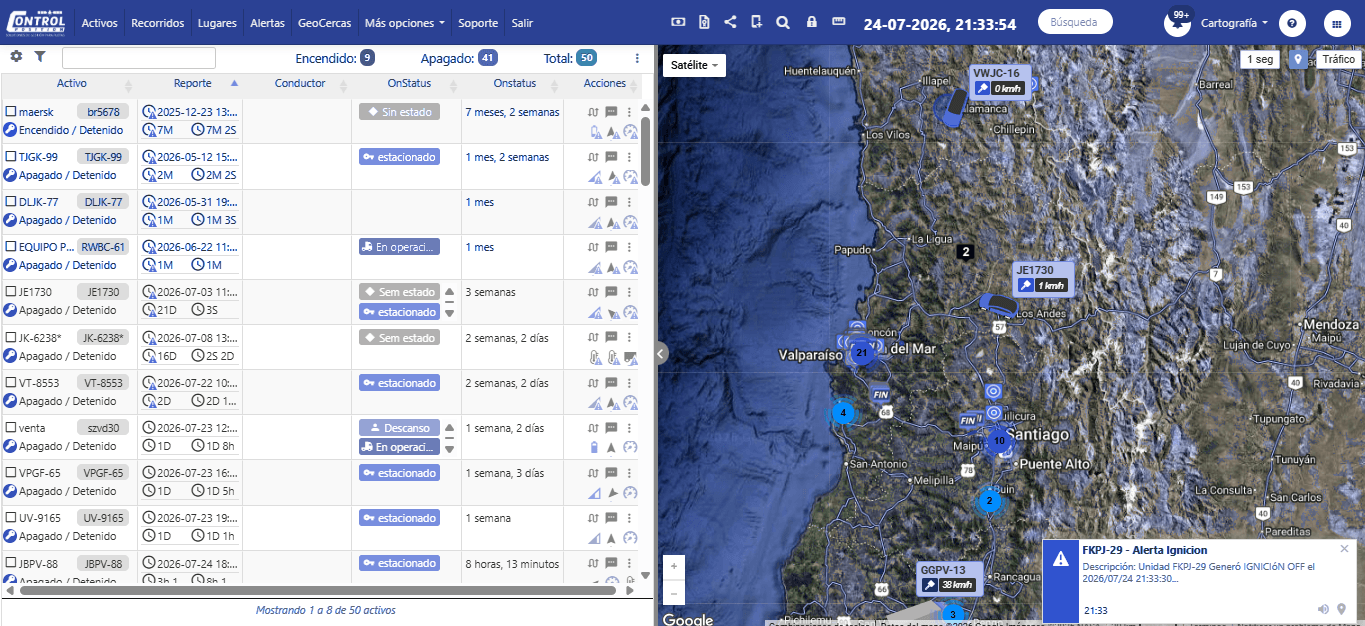Open the Lugares menu

point(217,22)
